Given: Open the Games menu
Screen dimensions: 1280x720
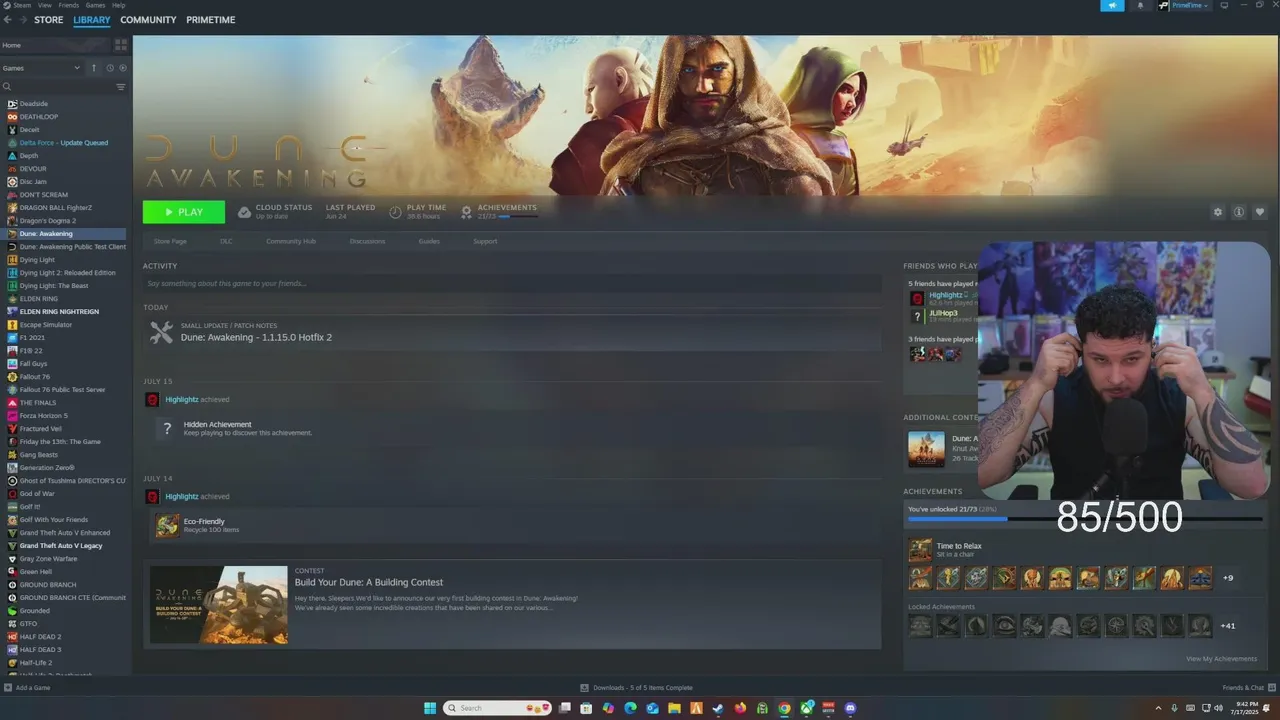Looking at the screenshot, I should click(x=96, y=5).
